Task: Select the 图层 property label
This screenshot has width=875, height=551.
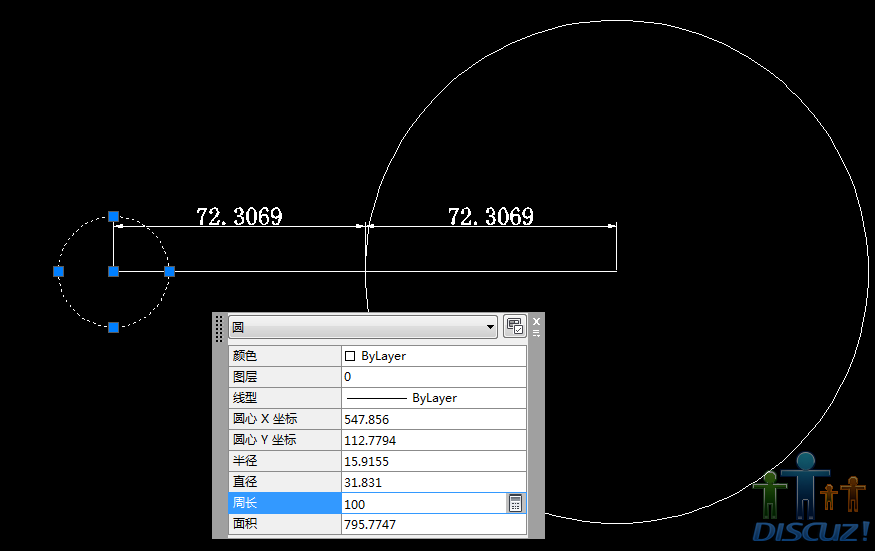Action: pos(285,377)
